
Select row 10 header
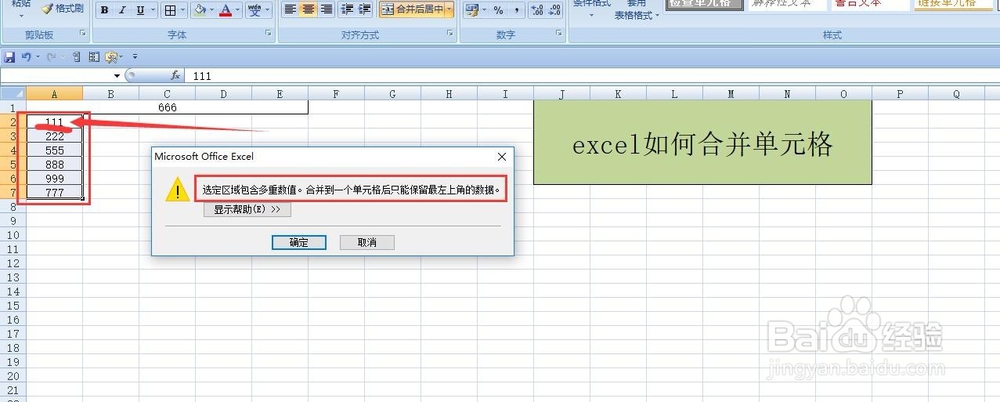pos(13,235)
